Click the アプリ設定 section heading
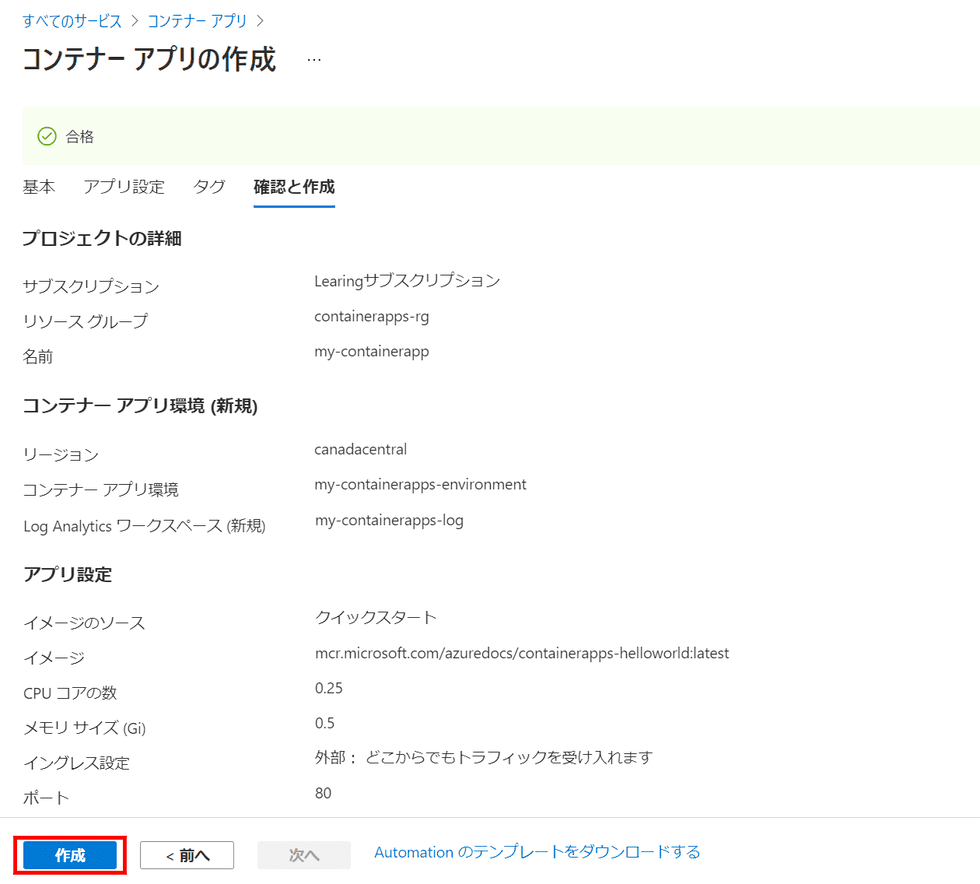This screenshot has width=980, height=884. [x=68, y=574]
